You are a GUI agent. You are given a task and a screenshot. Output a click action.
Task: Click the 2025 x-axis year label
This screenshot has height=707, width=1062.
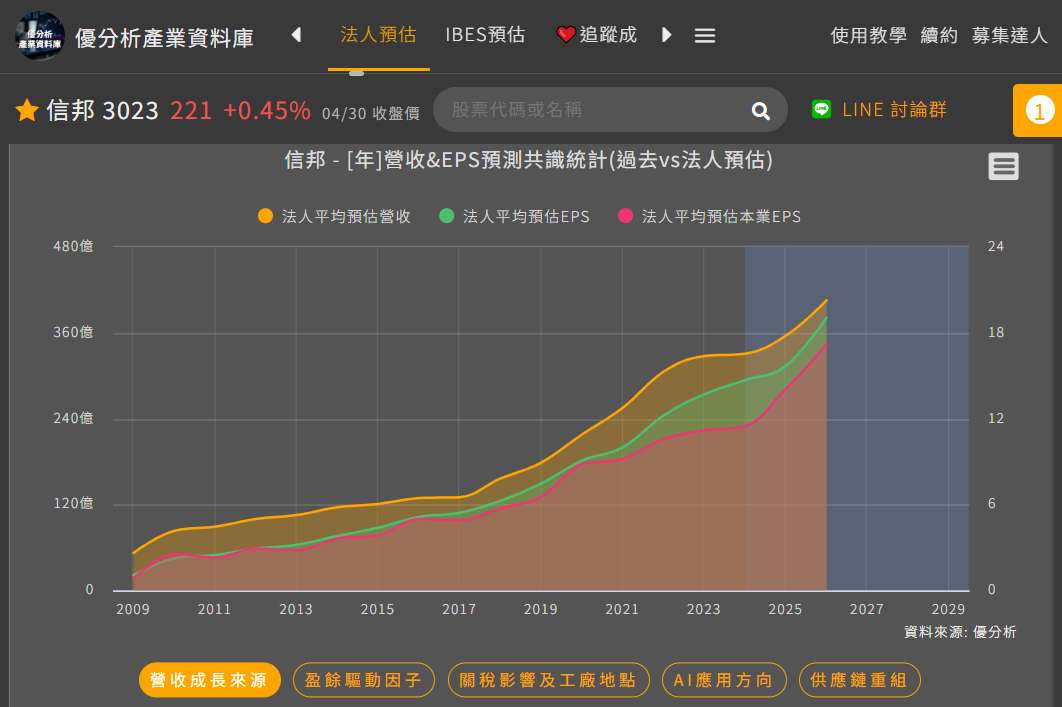[x=785, y=609]
